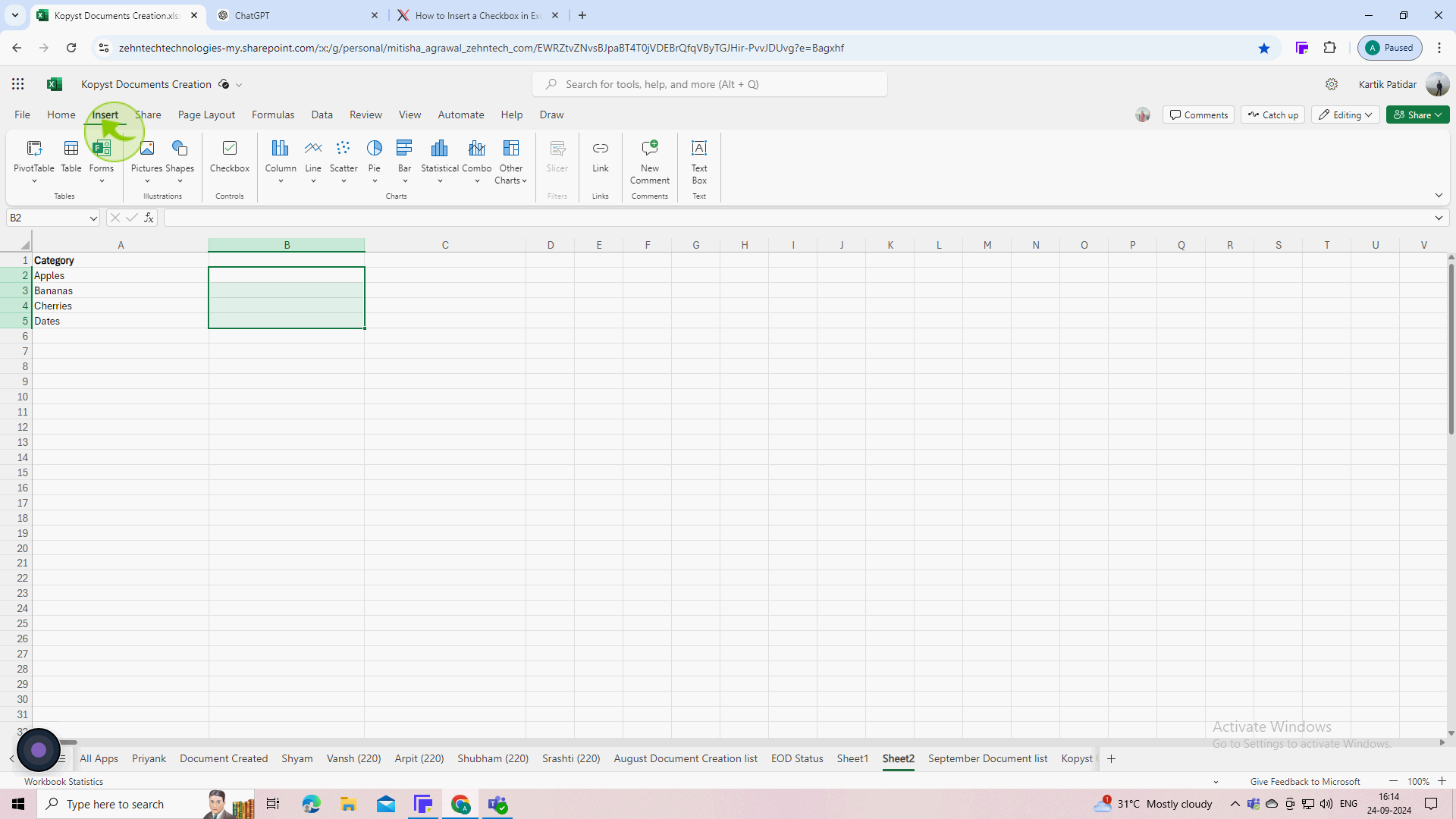Insert a Line chart
The width and height of the screenshot is (1456, 819).
[313, 161]
